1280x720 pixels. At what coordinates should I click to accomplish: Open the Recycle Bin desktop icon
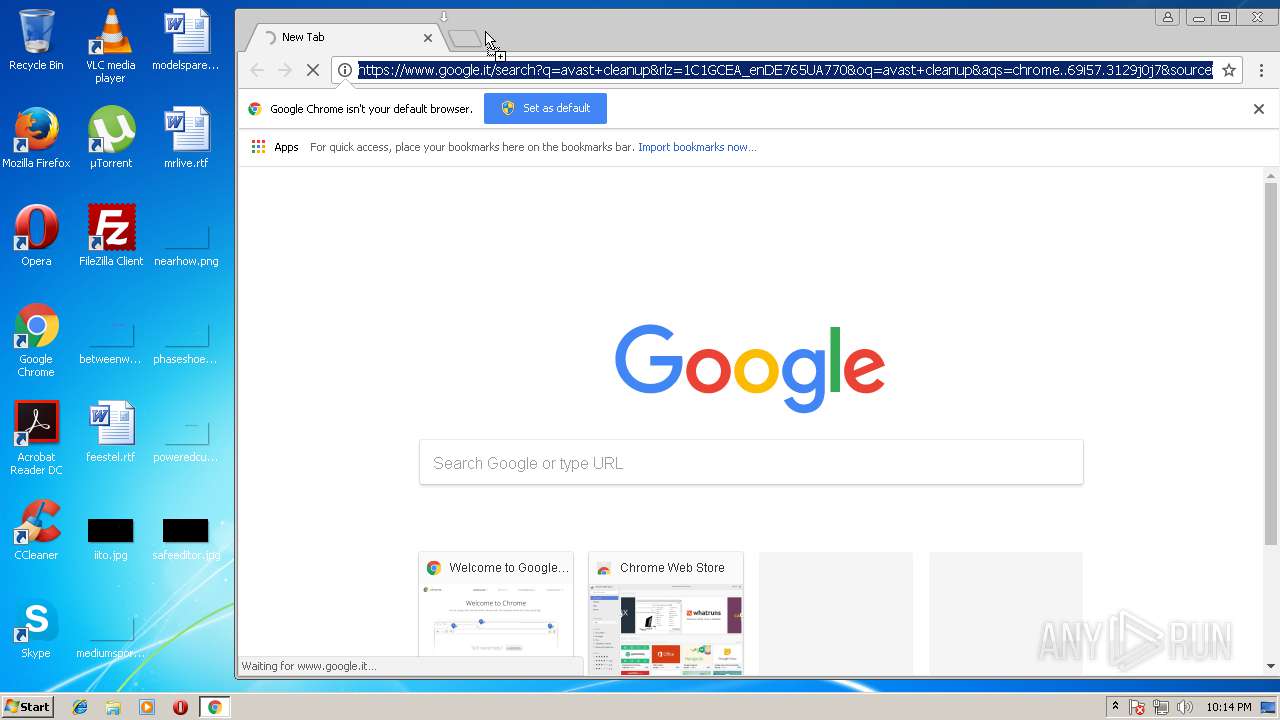pos(36,40)
